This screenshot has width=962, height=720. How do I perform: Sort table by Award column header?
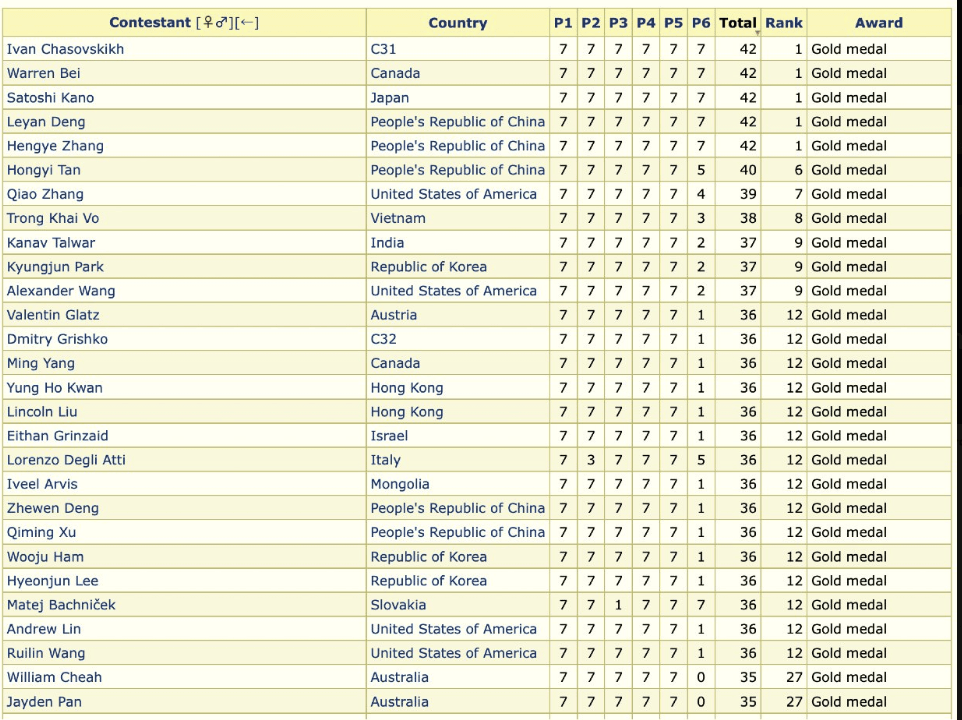tap(878, 23)
